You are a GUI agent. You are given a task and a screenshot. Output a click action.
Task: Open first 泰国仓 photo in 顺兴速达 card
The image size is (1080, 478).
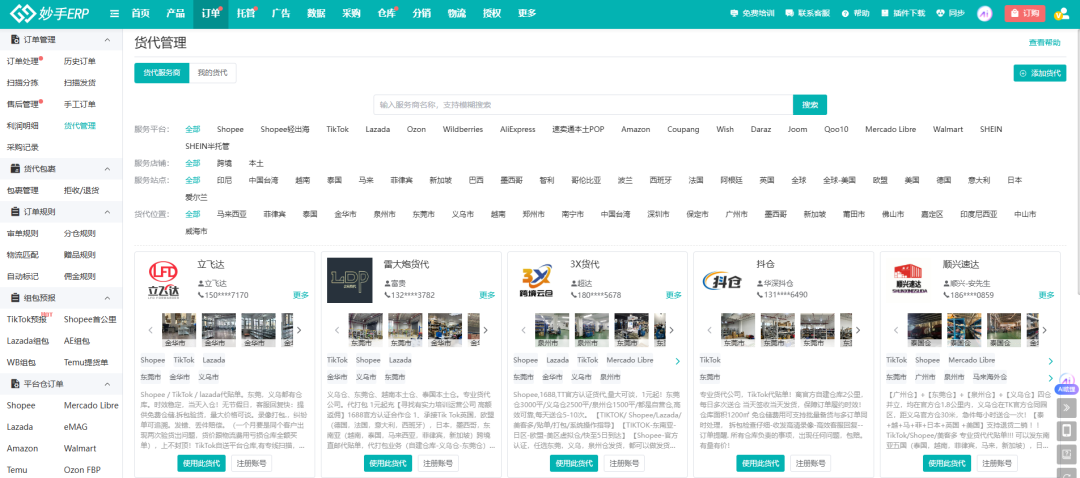(924, 330)
